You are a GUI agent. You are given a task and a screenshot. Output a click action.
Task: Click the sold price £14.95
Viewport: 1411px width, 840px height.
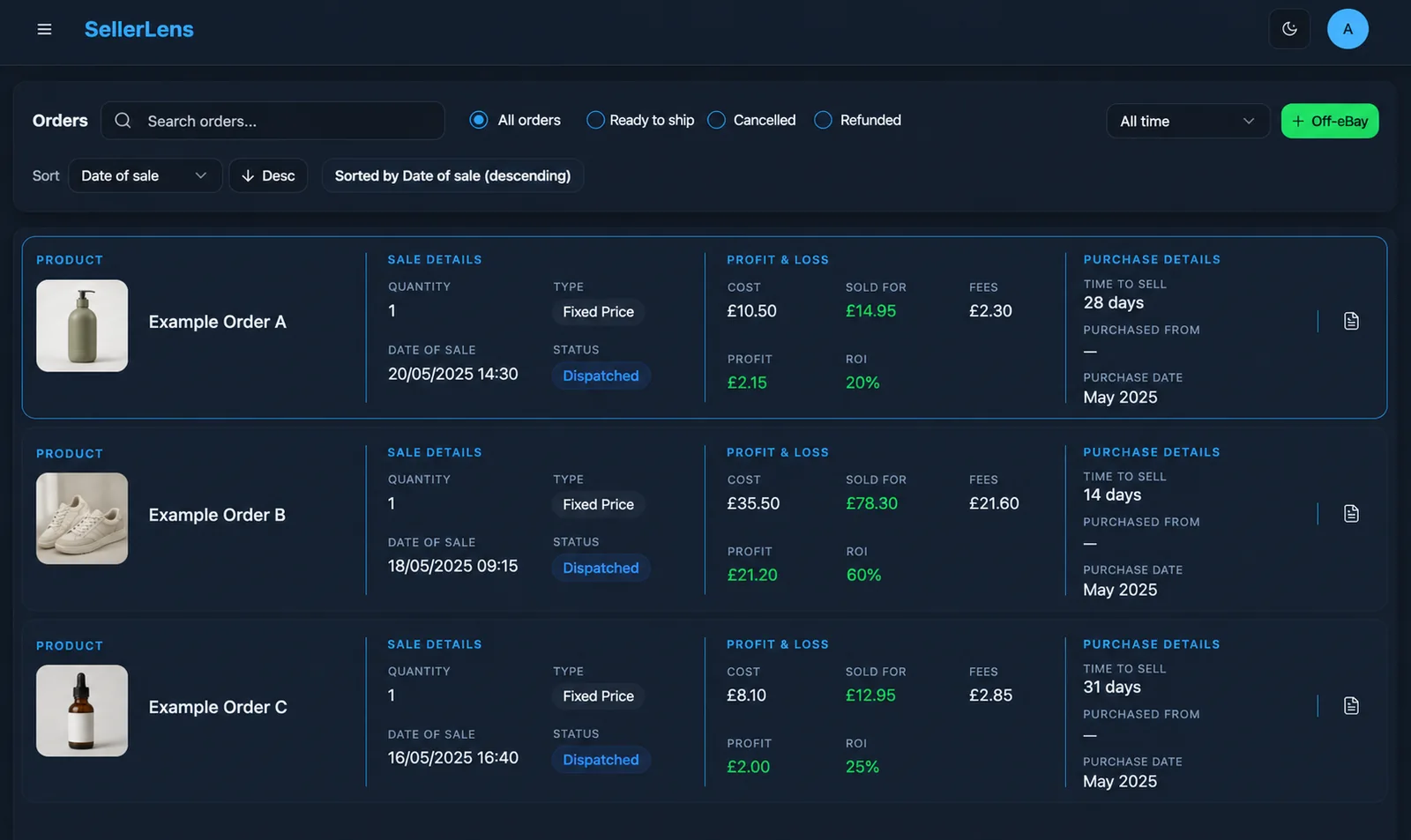tap(870, 311)
